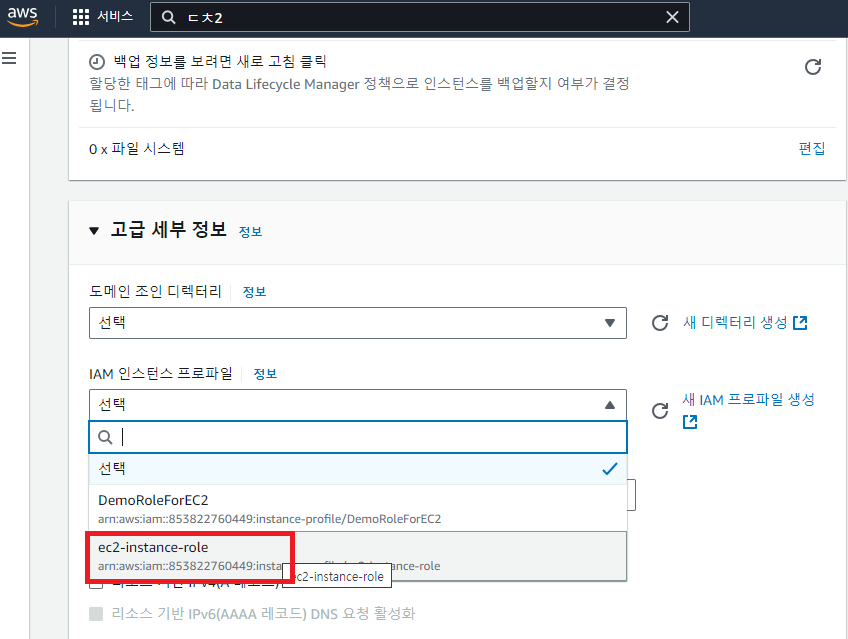The height and width of the screenshot is (639, 848).
Task: Clear the search box with X
Action: 672,17
